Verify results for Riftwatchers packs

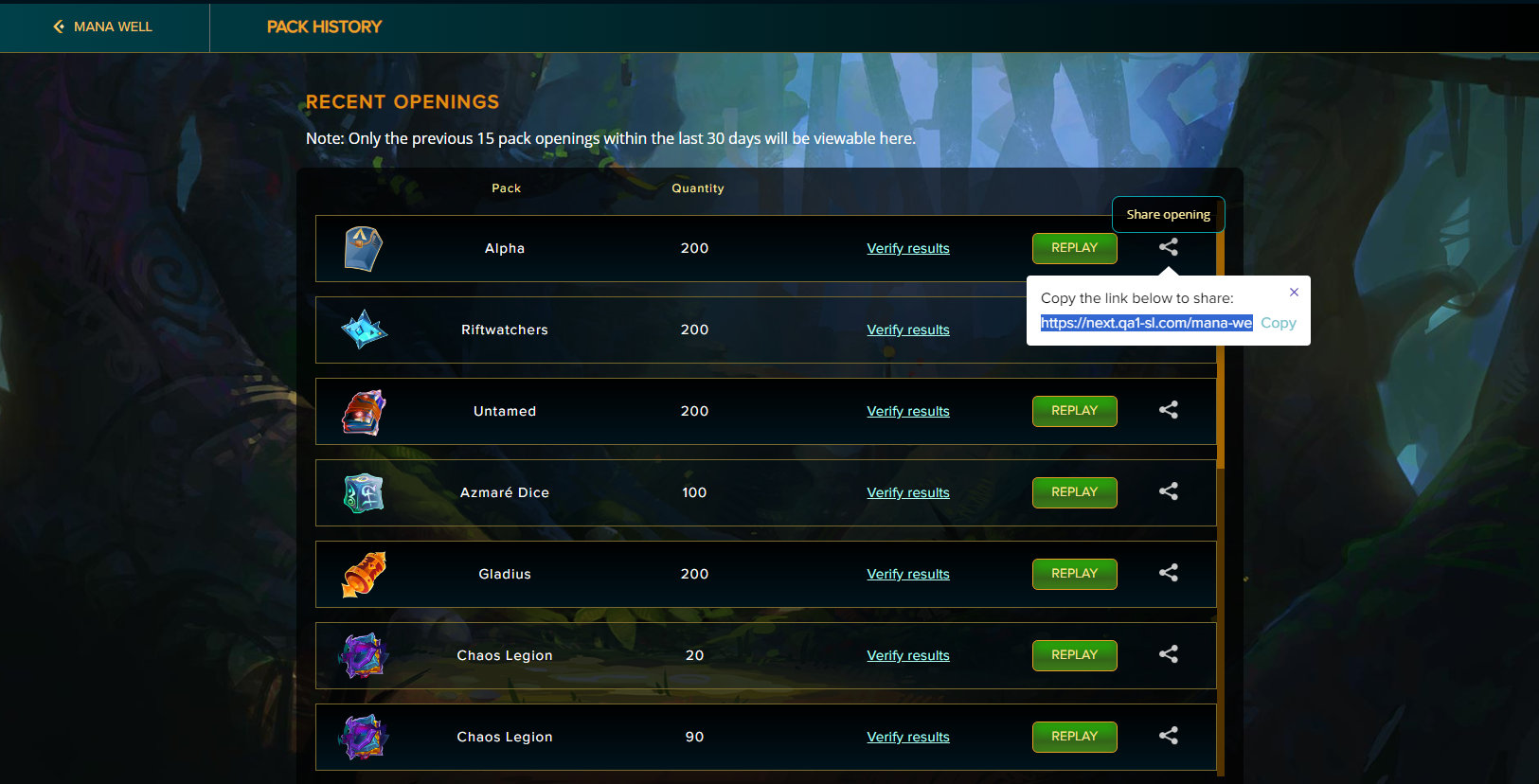tap(908, 330)
